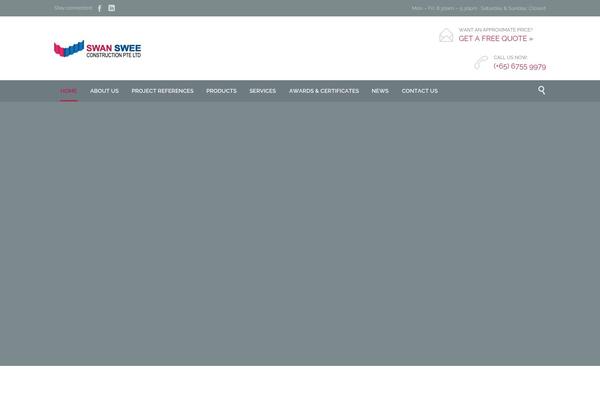Open the News menu item
This screenshot has width=600, height=400.
tap(380, 91)
